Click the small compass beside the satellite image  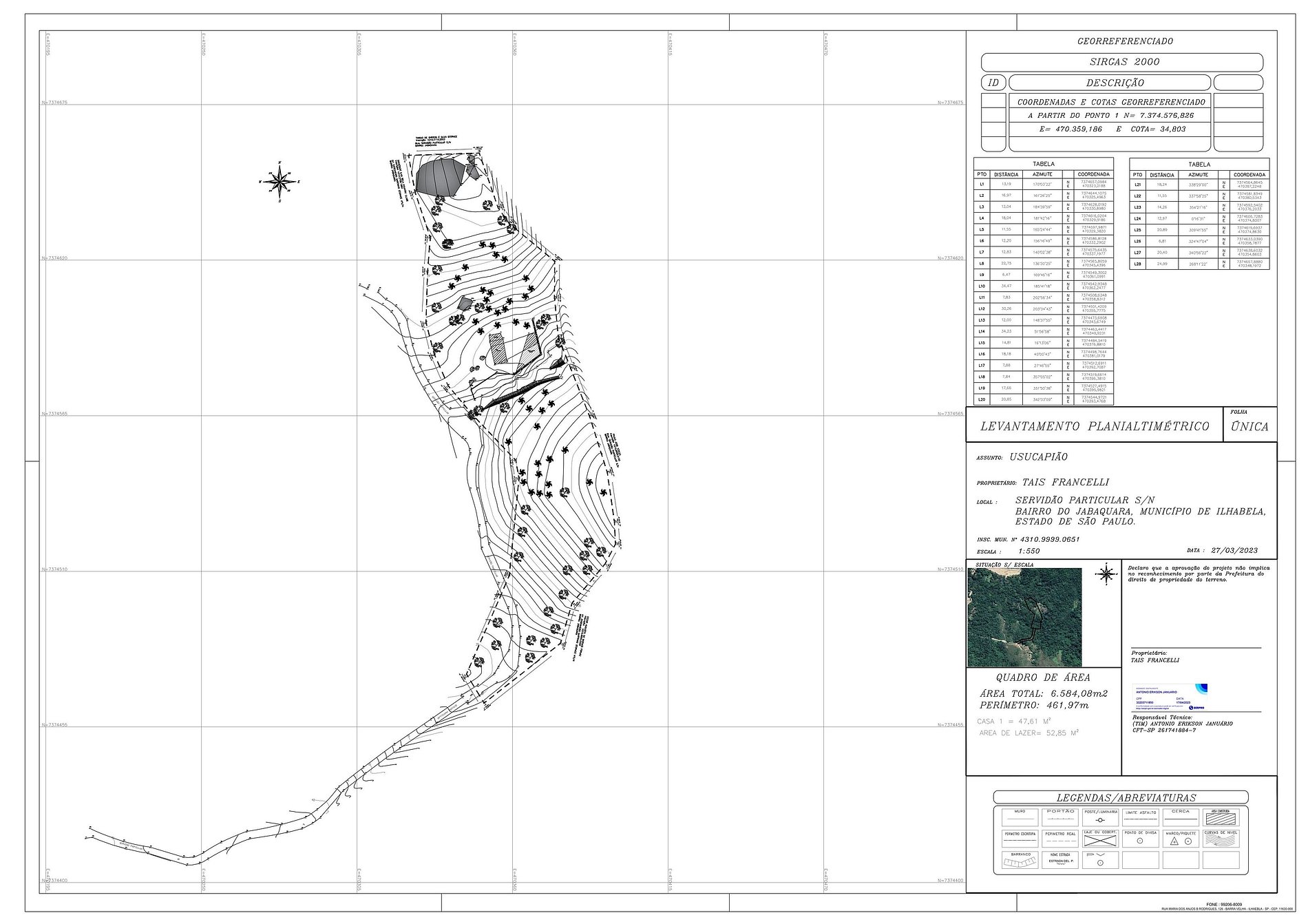pos(1106,574)
